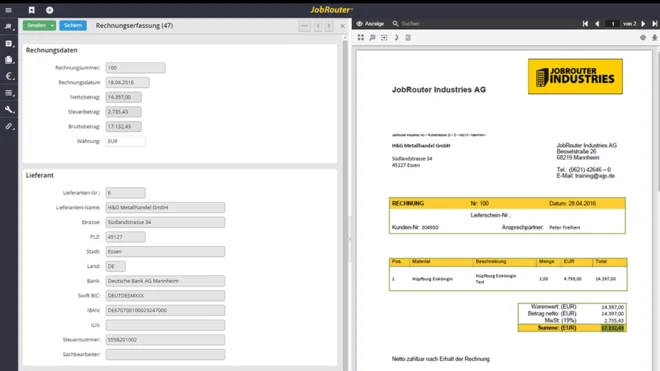Open the three-dots more options menu
The height and width of the screenshot is (371, 660).
pos(304,26)
